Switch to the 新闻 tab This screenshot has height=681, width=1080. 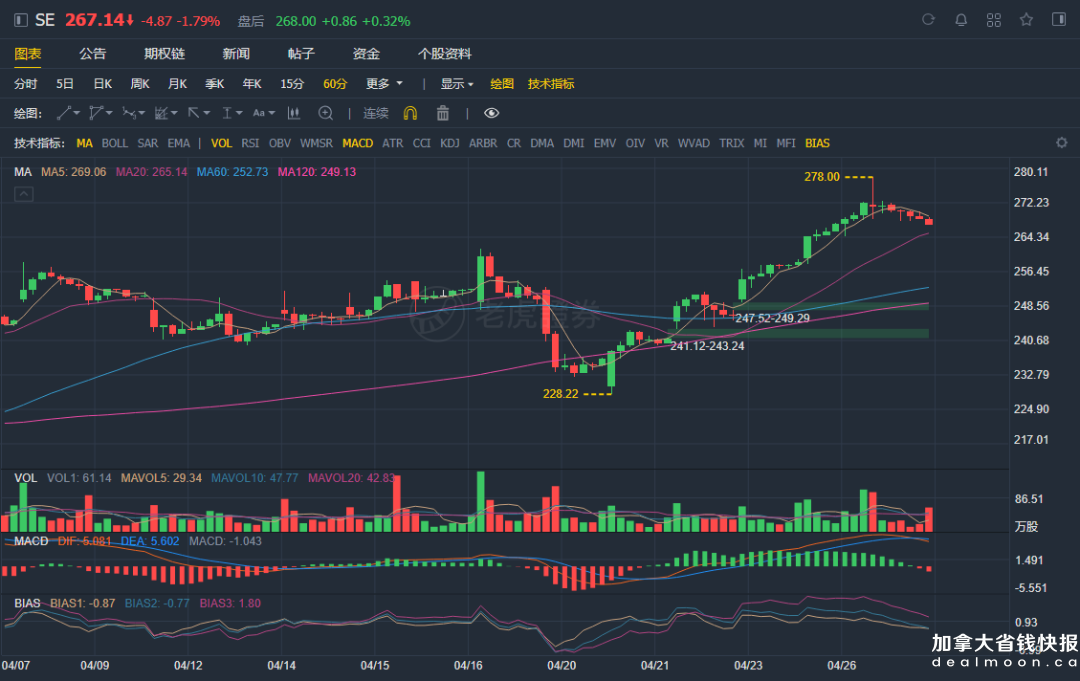[236, 54]
